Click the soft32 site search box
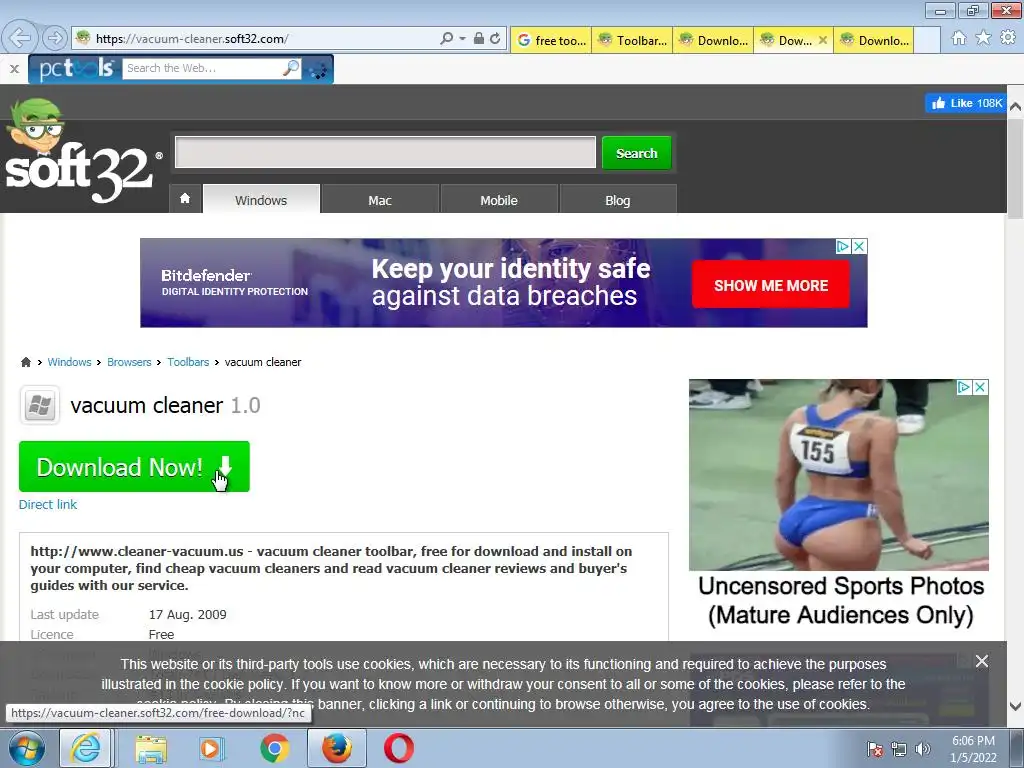Screen dimensions: 1024x768 coord(385,152)
